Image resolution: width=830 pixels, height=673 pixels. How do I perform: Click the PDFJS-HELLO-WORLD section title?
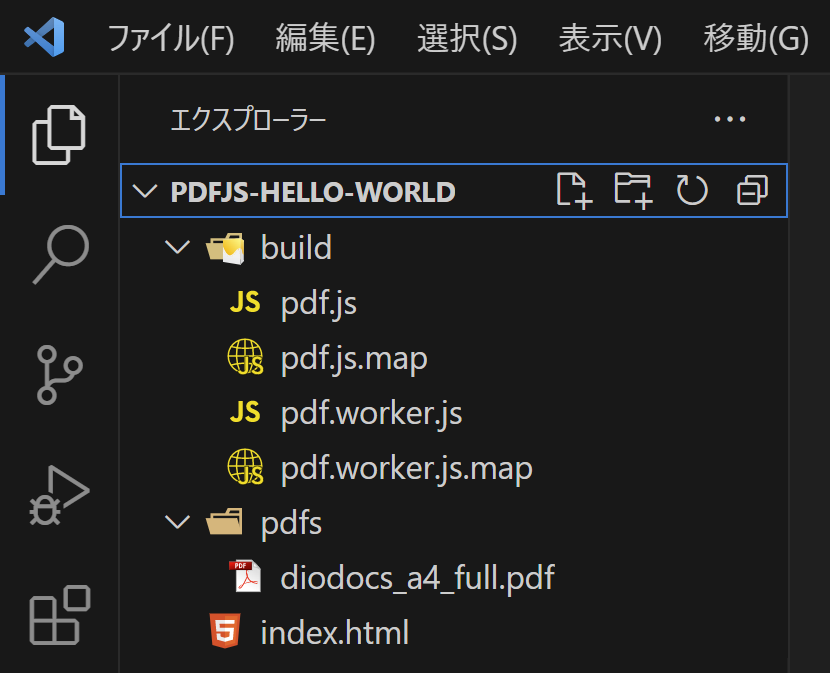pyautogui.click(x=313, y=191)
